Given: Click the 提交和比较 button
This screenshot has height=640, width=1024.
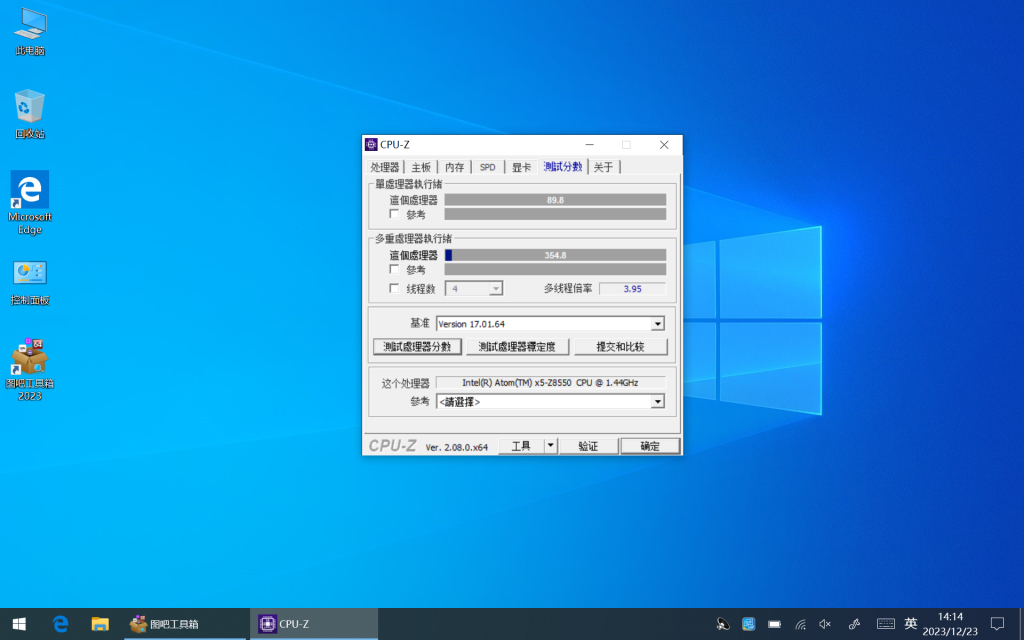Looking at the screenshot, I should 620,347.
